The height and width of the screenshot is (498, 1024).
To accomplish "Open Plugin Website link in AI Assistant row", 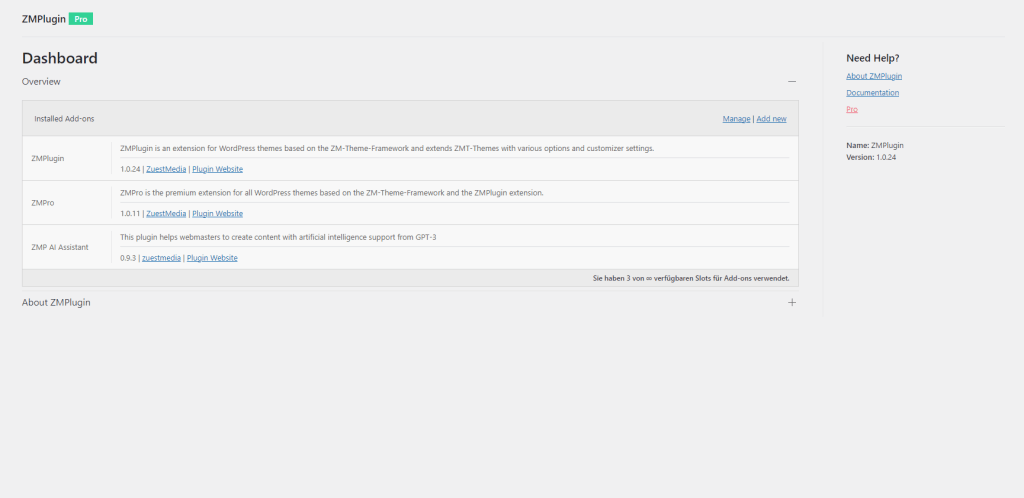I will coord(212,258).
